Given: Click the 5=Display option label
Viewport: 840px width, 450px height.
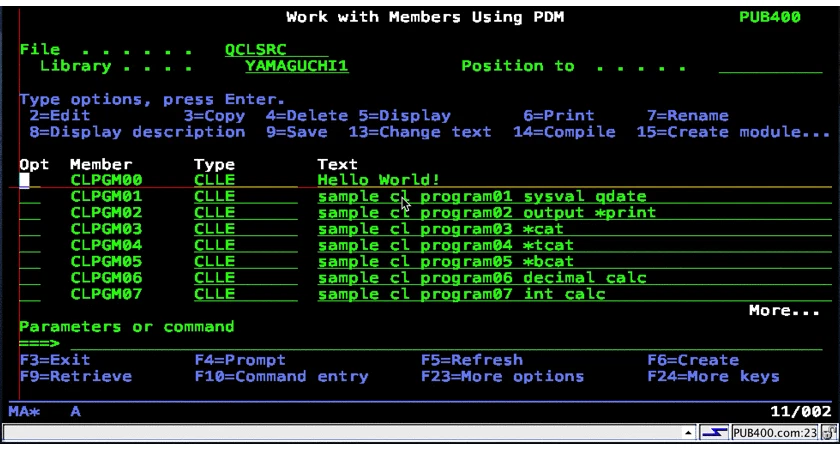Looking at the screenshot, I should click(x=404, y=116).
